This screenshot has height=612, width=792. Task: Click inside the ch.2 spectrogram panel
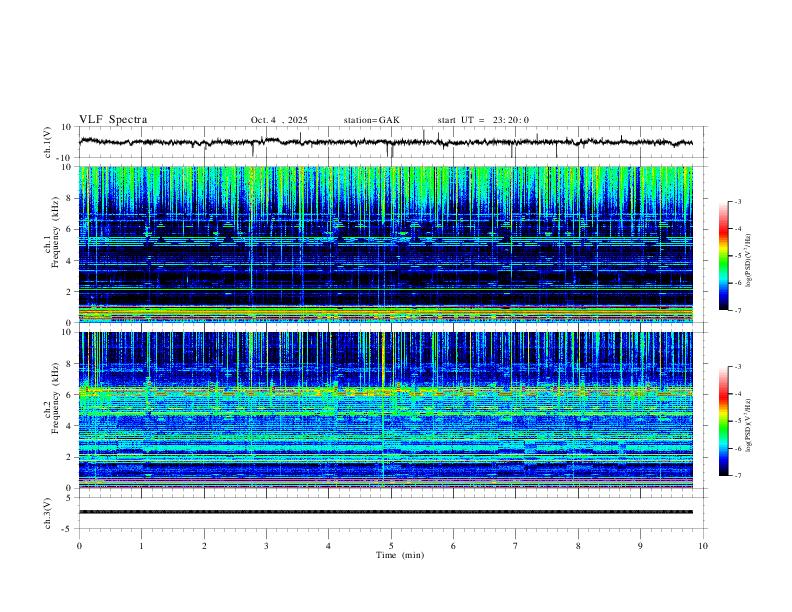386,410
